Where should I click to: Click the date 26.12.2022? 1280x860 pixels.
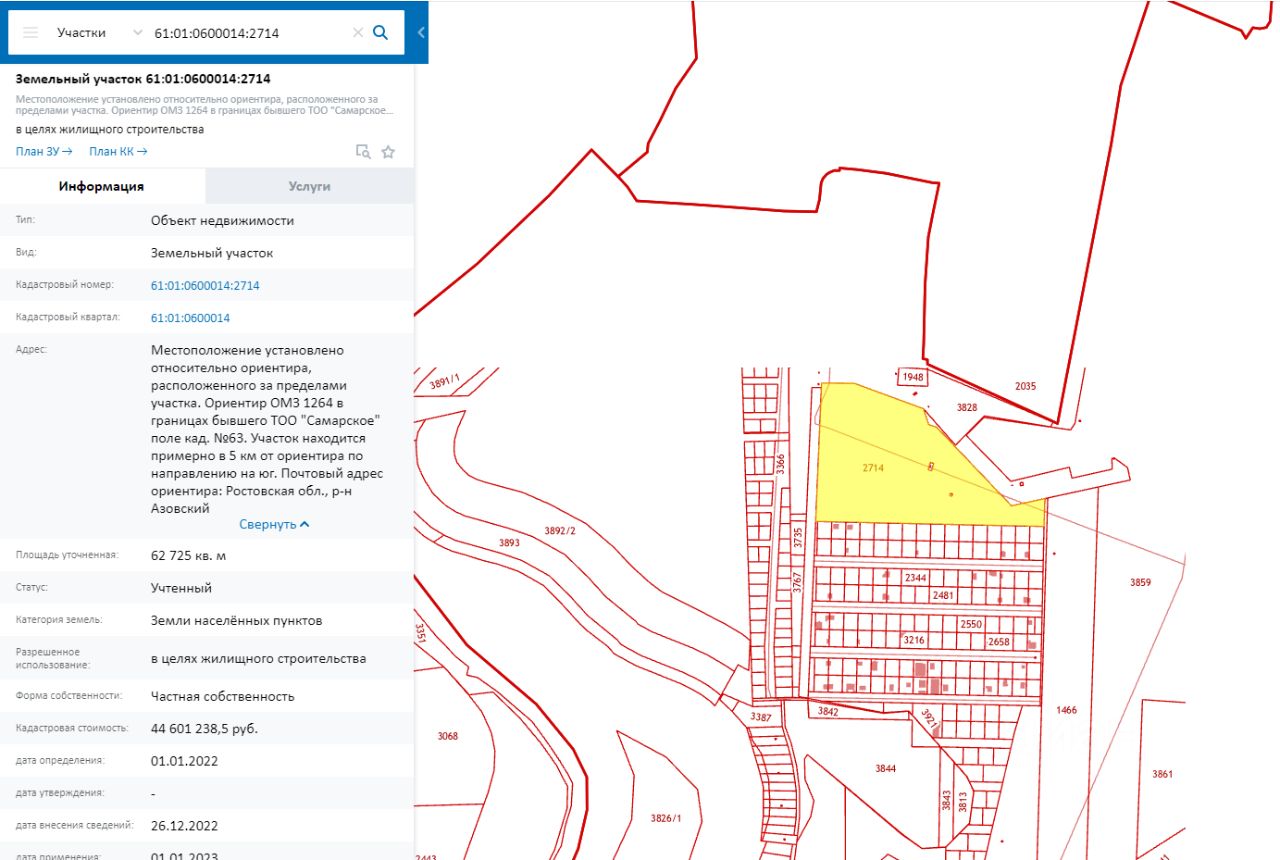pos(184,826)
